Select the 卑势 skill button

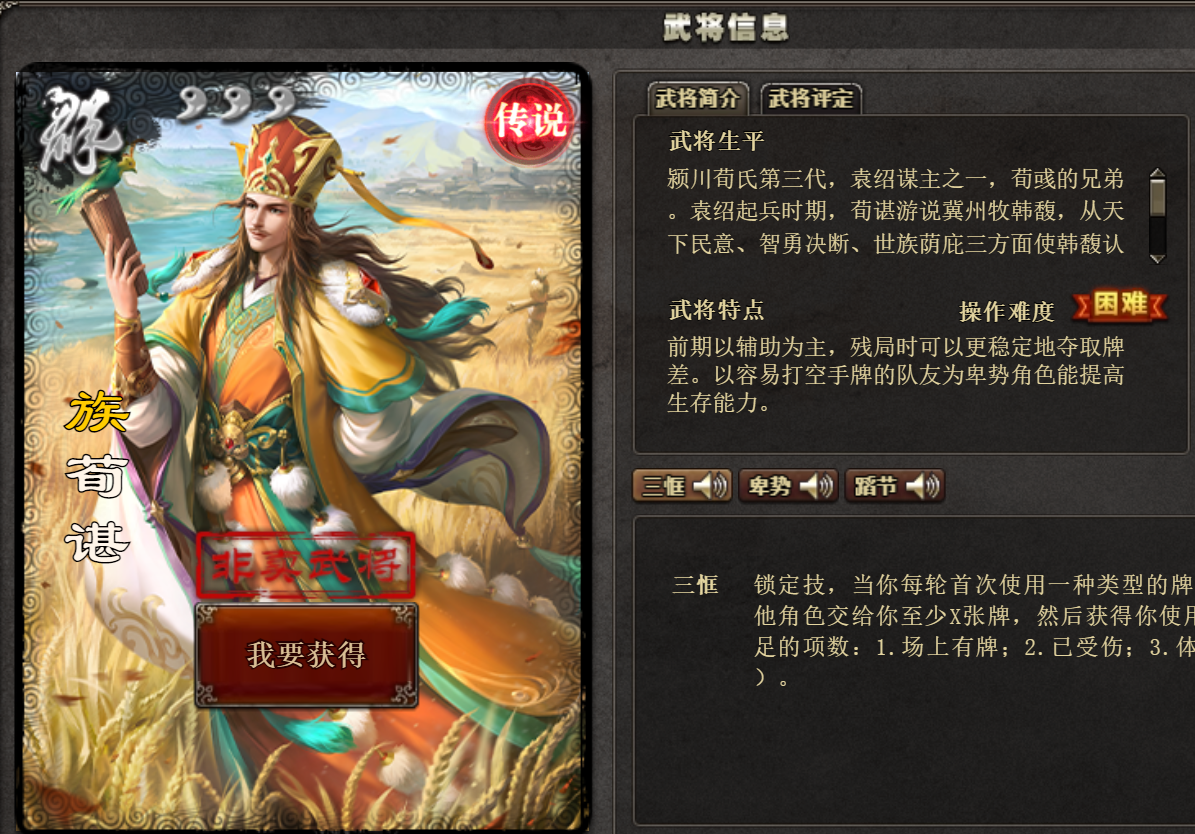tap(788, 486)
